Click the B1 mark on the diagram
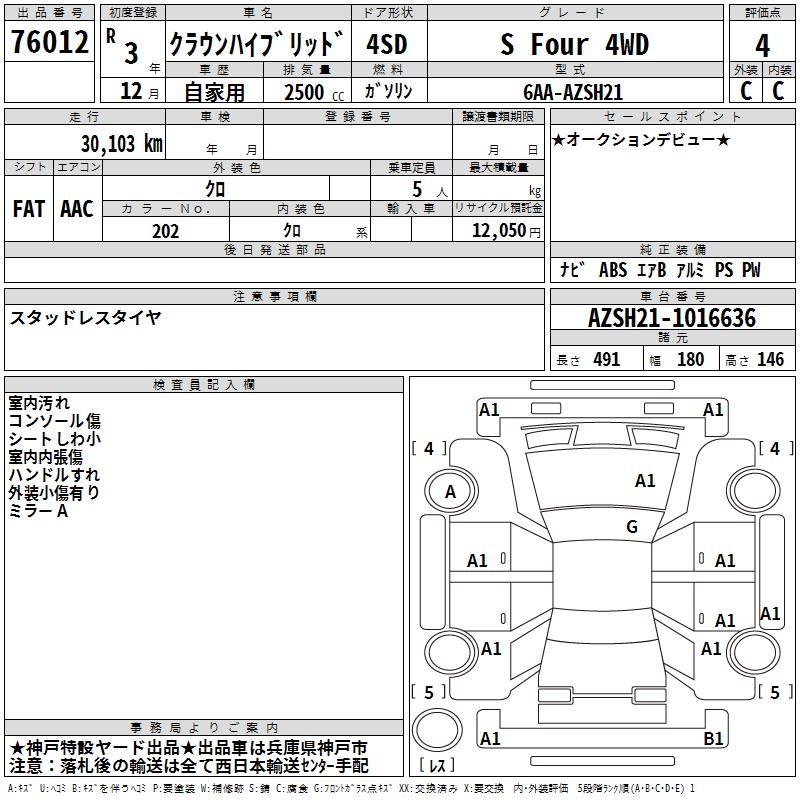This screenshot has height=800, width=800. coord(714,739)
